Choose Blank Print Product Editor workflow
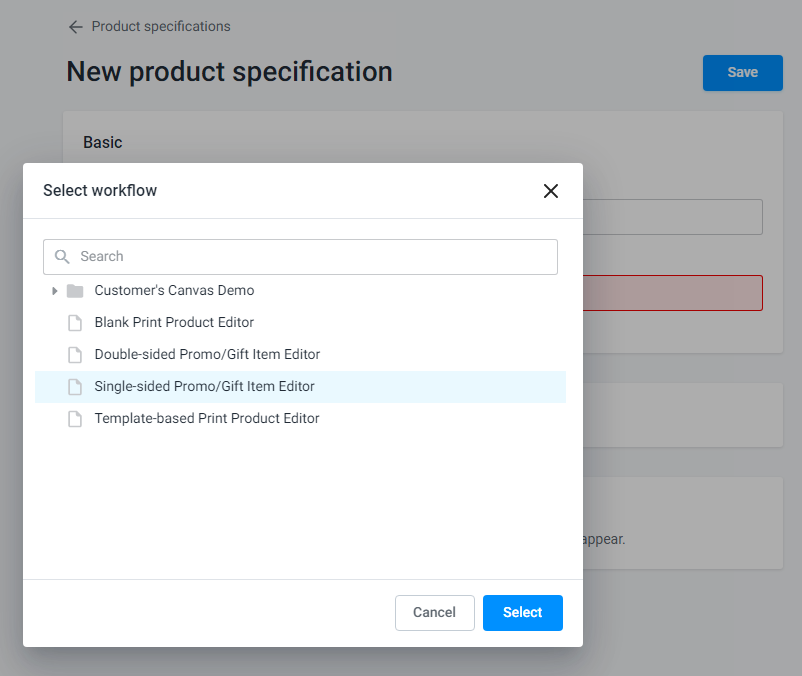Viewport: 802px width, 676px height. click(x=174, y=322)
